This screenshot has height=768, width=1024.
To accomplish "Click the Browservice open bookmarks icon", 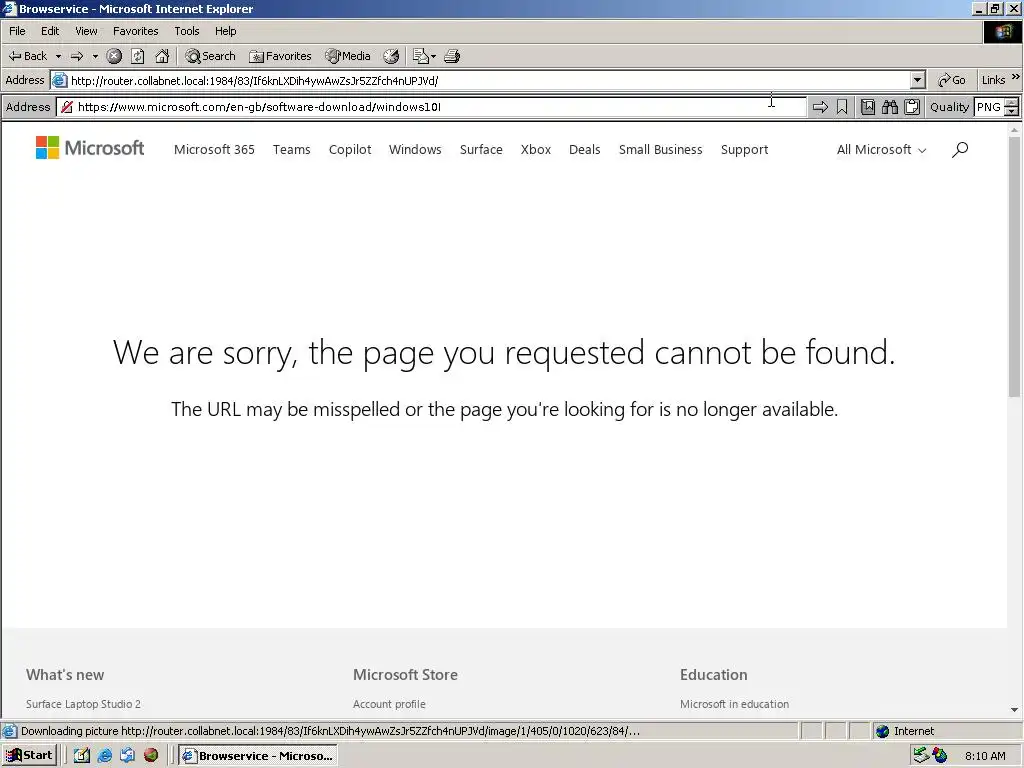I will (868, 107).
